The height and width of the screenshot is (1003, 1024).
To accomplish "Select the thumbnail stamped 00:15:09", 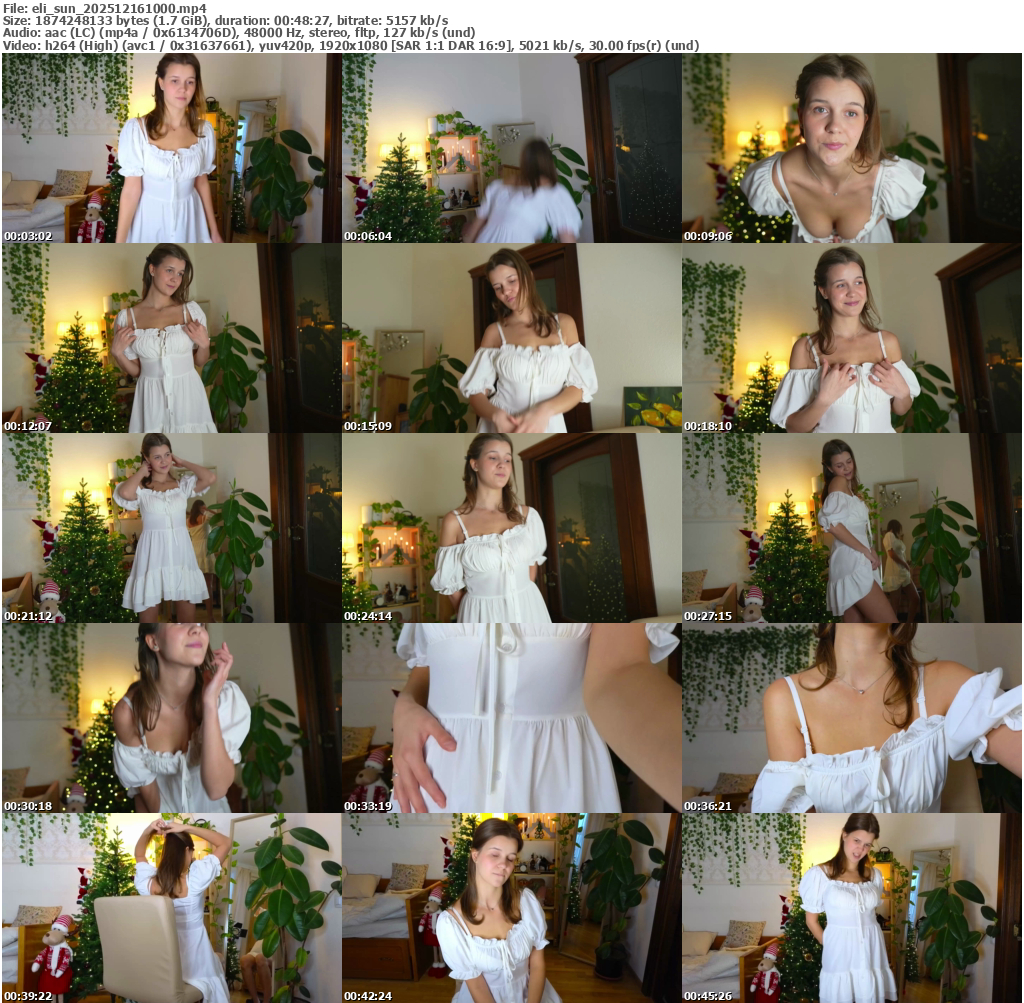I will [511, 338].
